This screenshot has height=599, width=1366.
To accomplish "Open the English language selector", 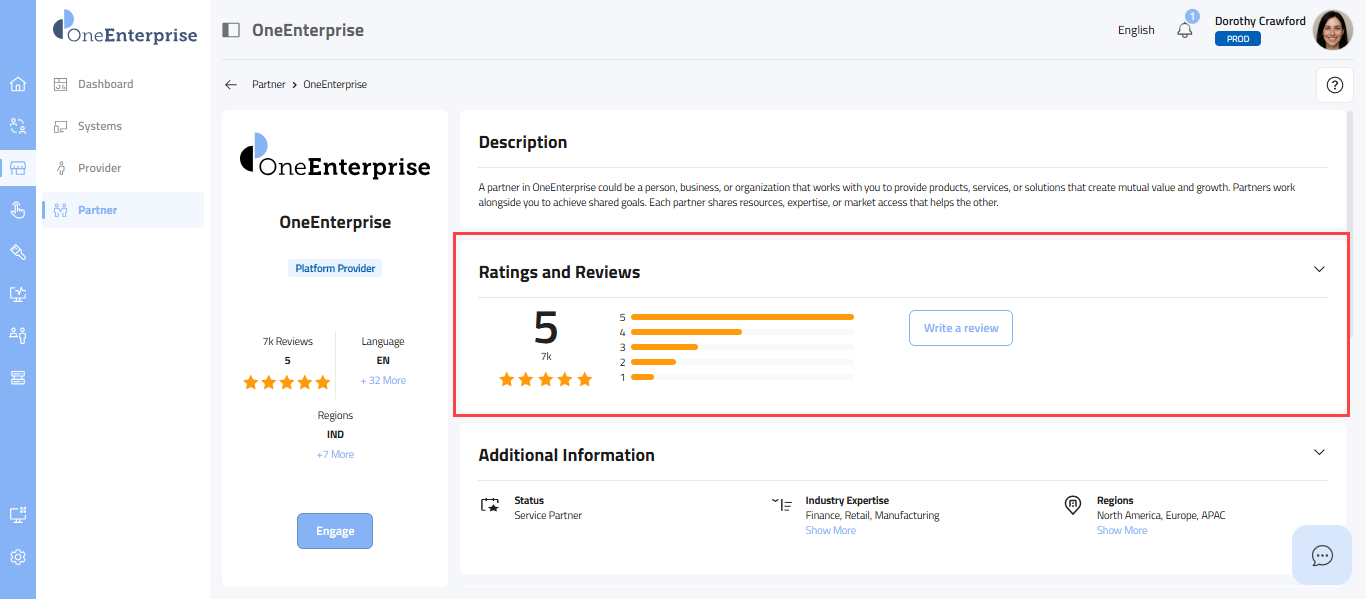I will coord(1136,30).
